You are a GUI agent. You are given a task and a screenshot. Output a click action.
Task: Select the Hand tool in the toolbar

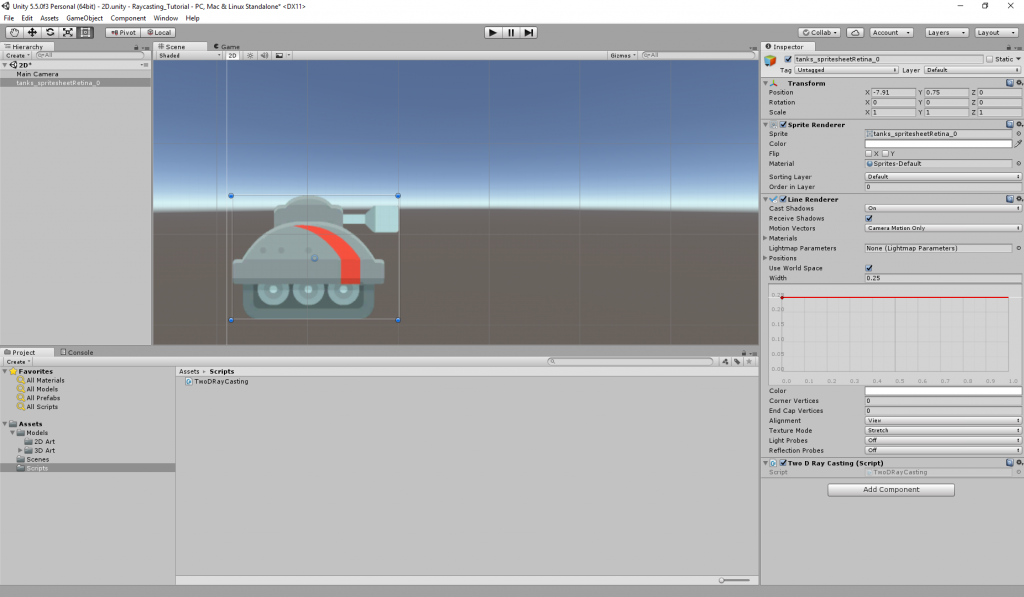tap(14, 32)
